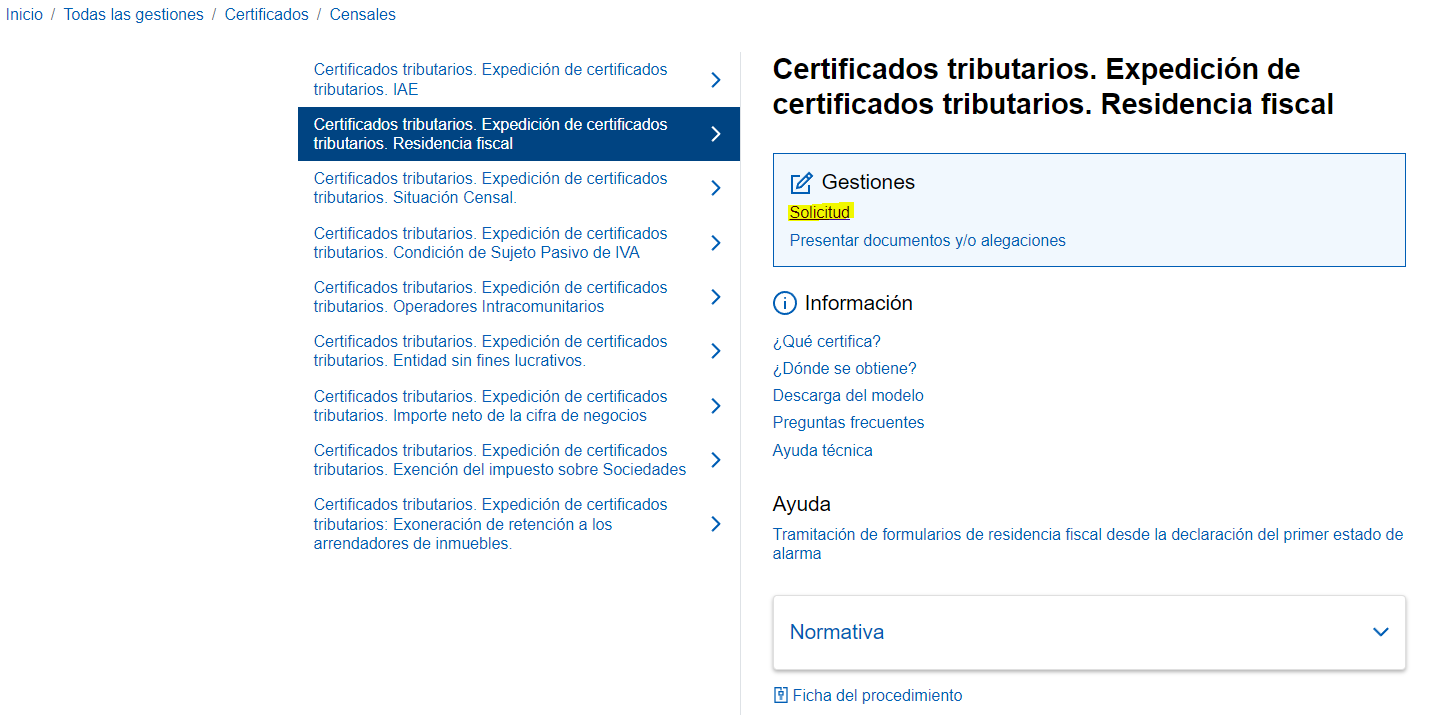Open Censales from the breadcrumb

(x=362, y=14)
